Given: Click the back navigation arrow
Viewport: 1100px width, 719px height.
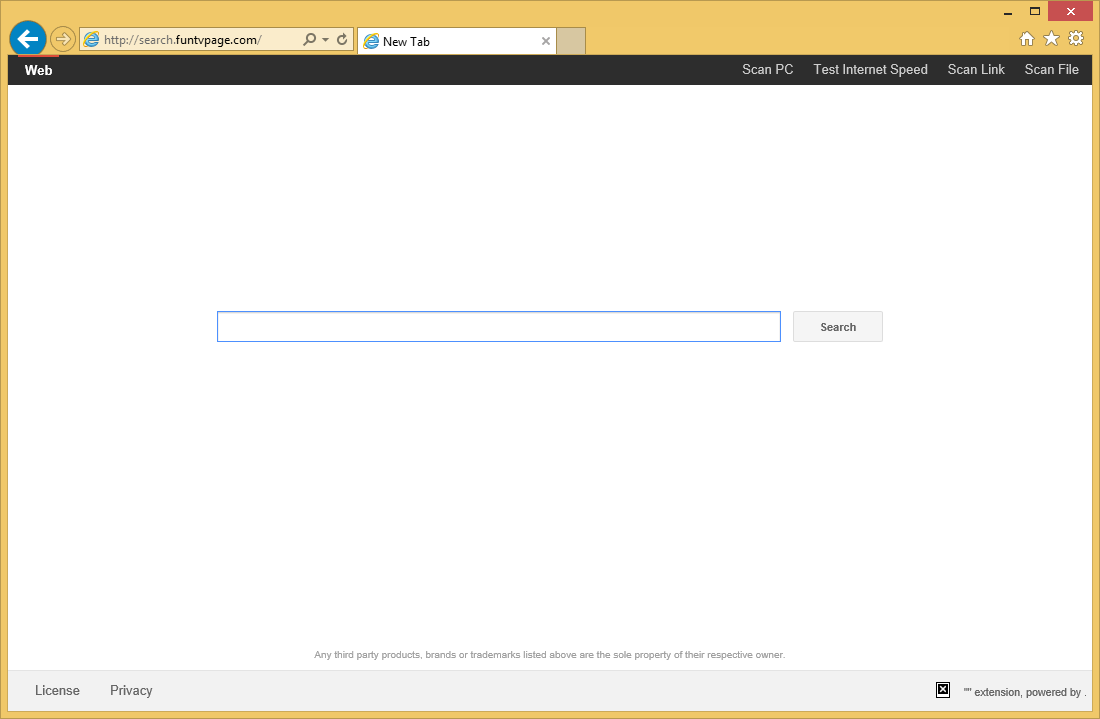Looking at the screenshot, I should click(x=27, y=38).
